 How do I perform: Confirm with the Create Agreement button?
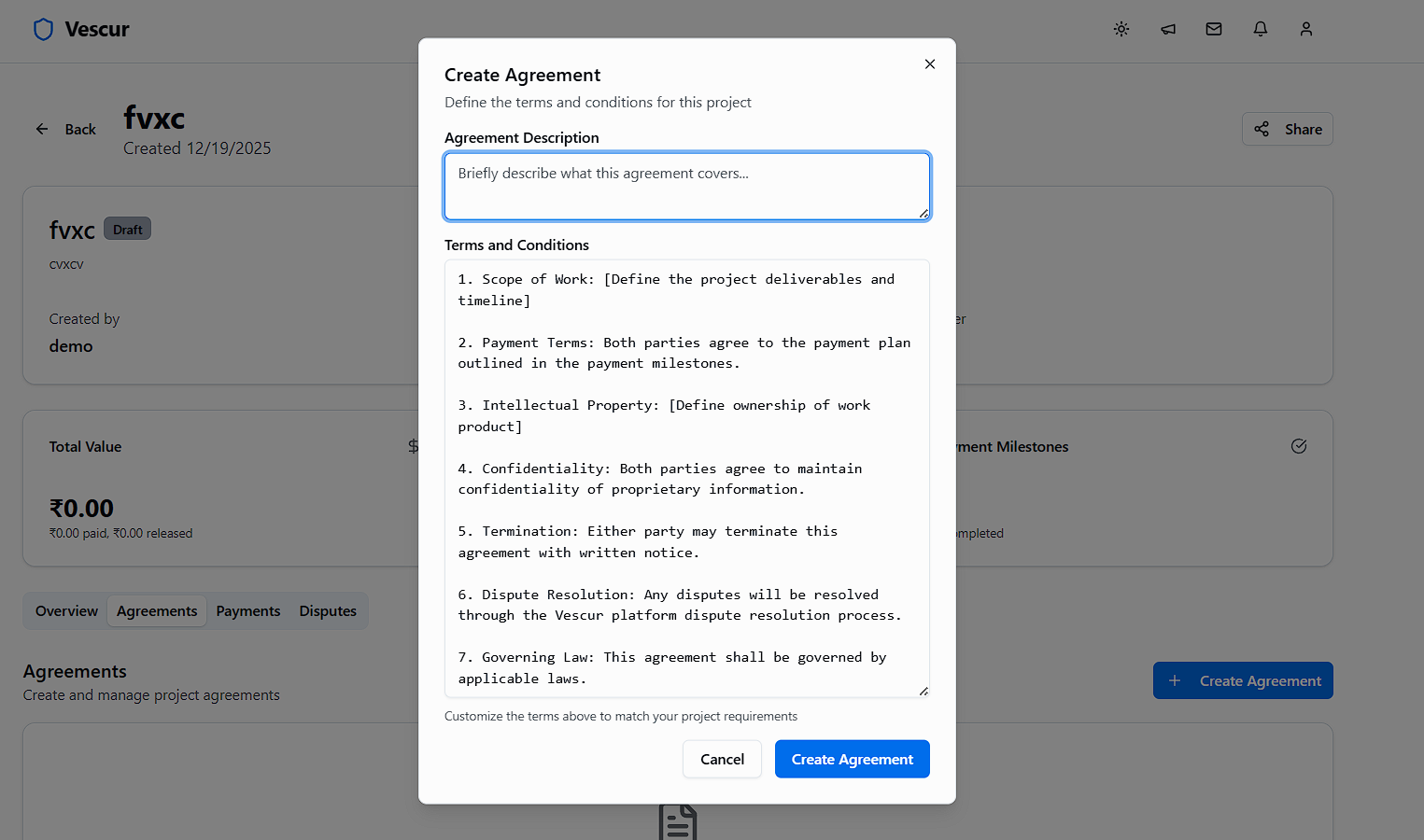point(852,759)
